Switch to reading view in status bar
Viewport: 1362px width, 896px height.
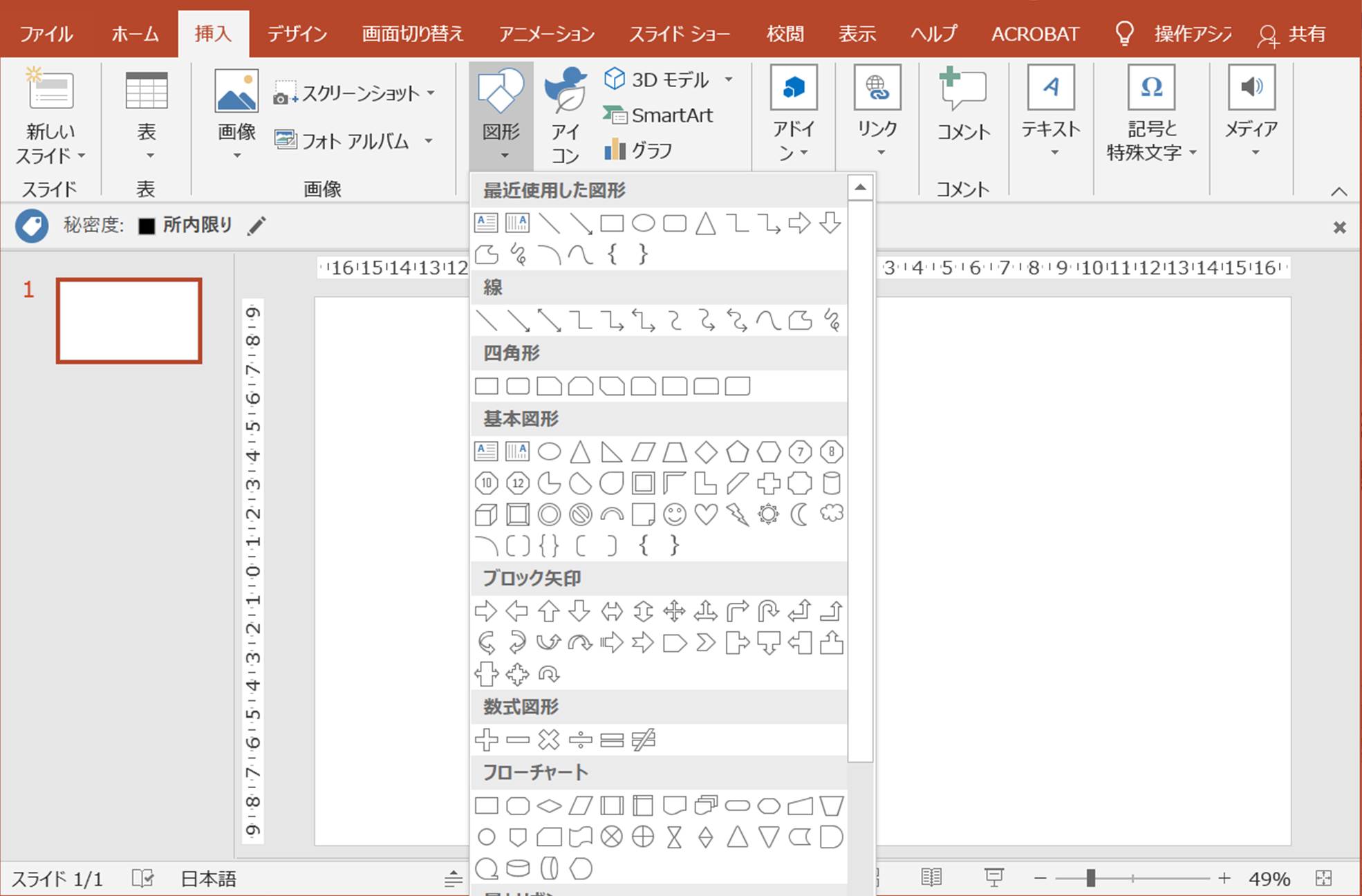[x=931, y=878]
